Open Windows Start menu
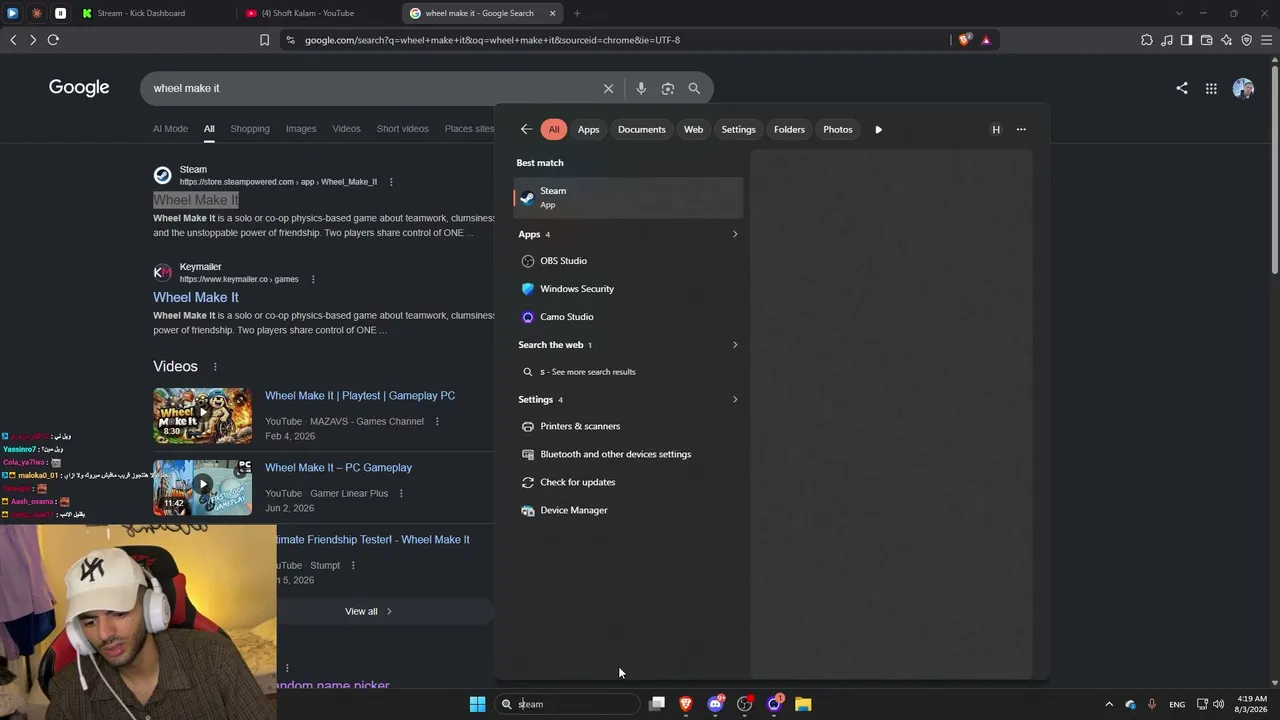This screenshot has height=720, width=1280. pyautogui.click(x=477, y=704)
